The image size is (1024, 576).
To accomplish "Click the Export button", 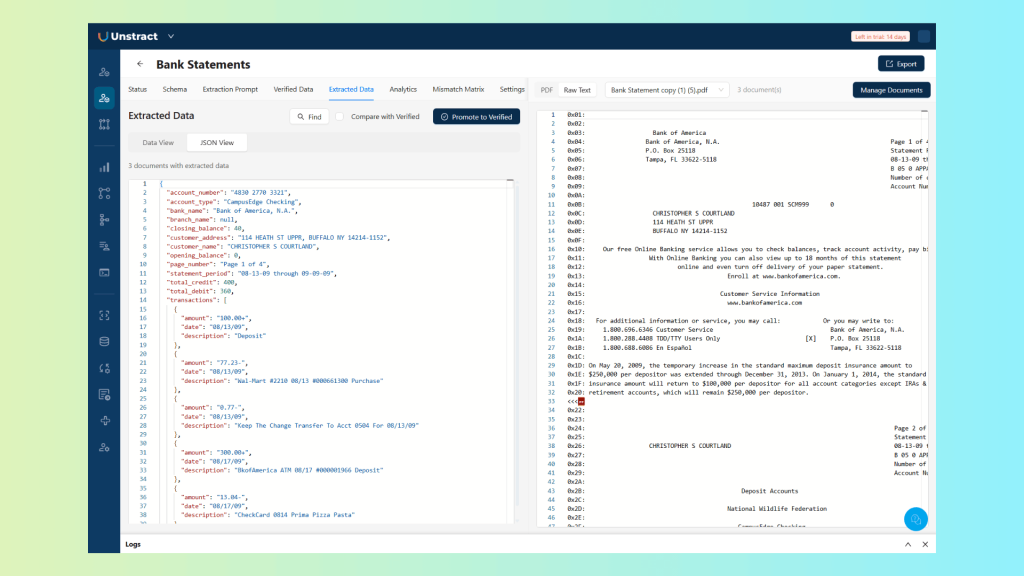I will click(900, 64).
